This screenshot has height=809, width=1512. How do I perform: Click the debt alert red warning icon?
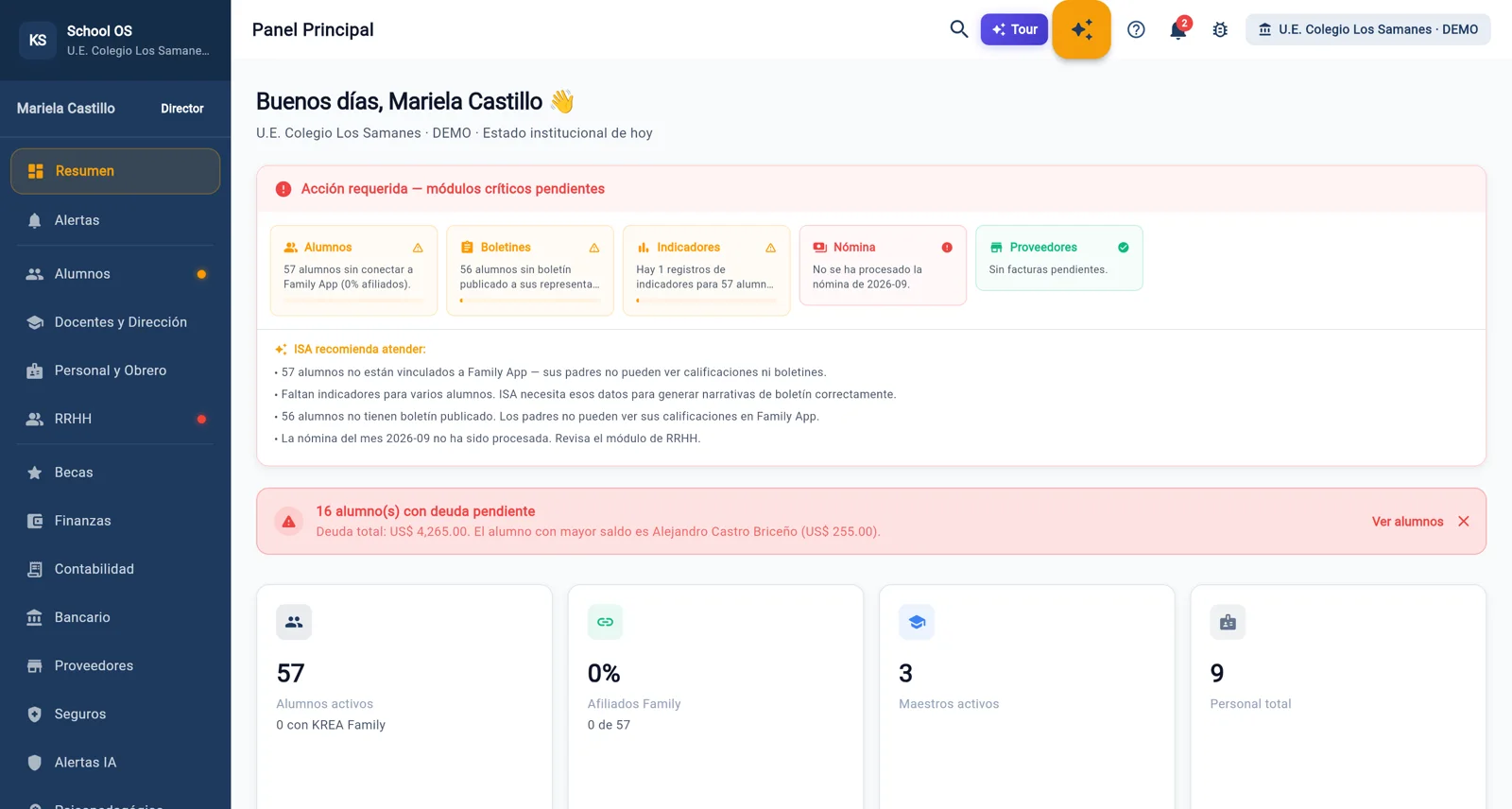pyautogui.click(x=289, y=522)
